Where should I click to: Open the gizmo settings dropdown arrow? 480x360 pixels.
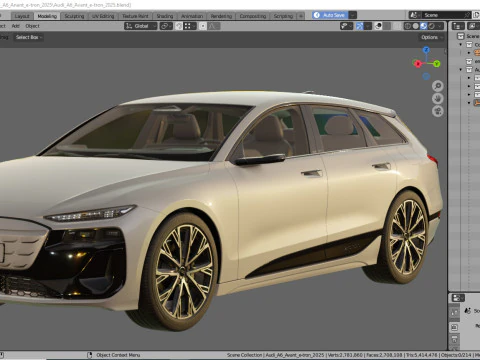tap(368, 26)
